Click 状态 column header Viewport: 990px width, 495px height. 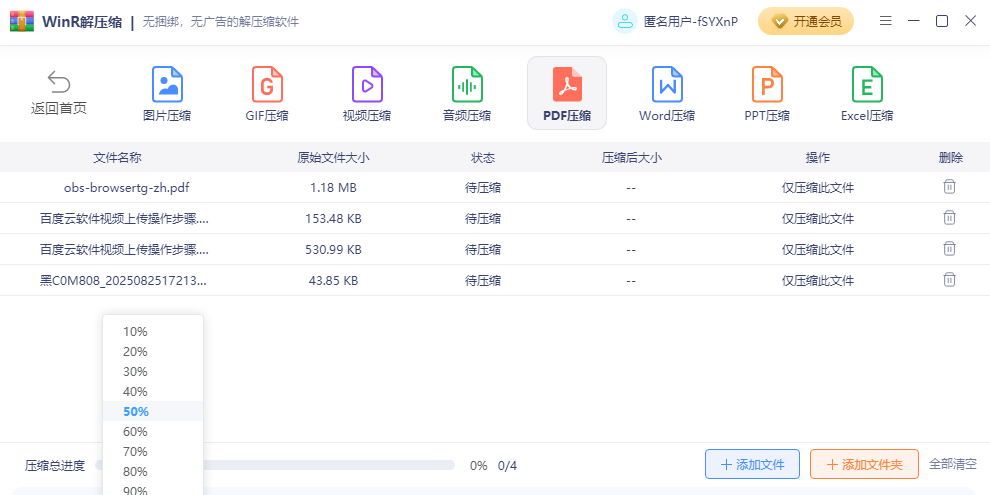483,158
